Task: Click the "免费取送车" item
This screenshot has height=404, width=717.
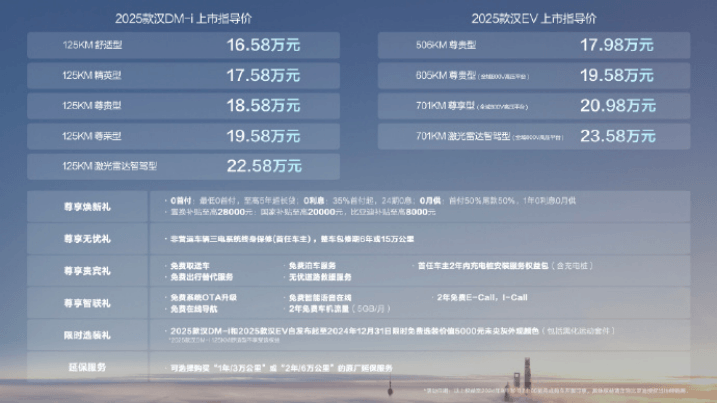Action: tap(190, 266)
